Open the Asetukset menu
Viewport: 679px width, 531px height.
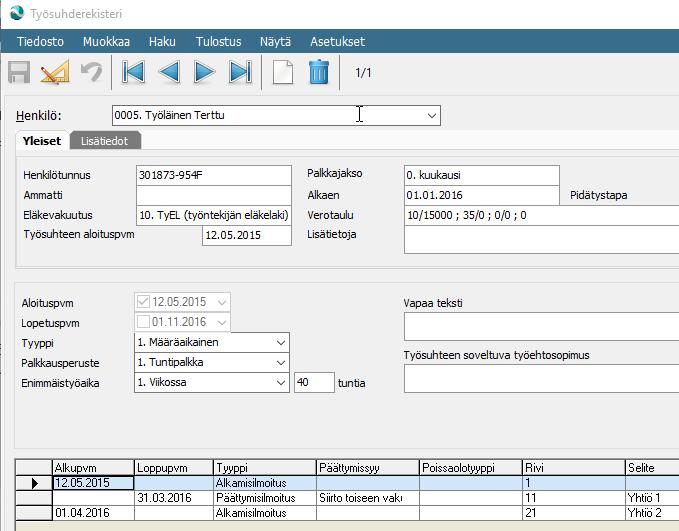point(337,42)
